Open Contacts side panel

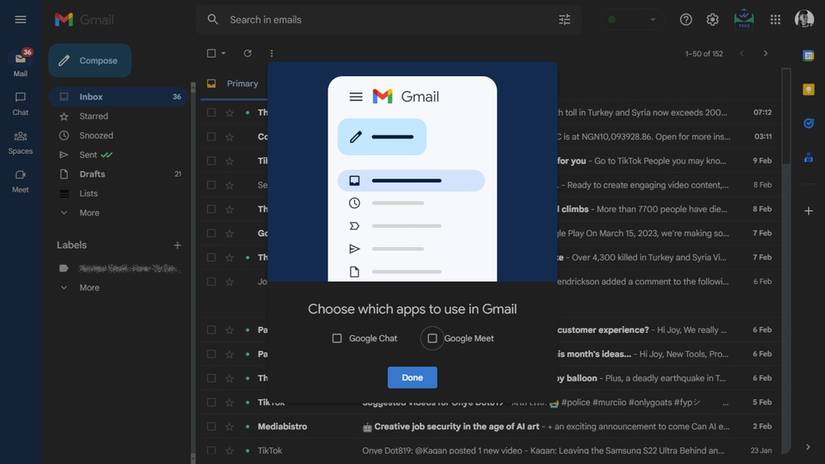click(x=809, y=157)
